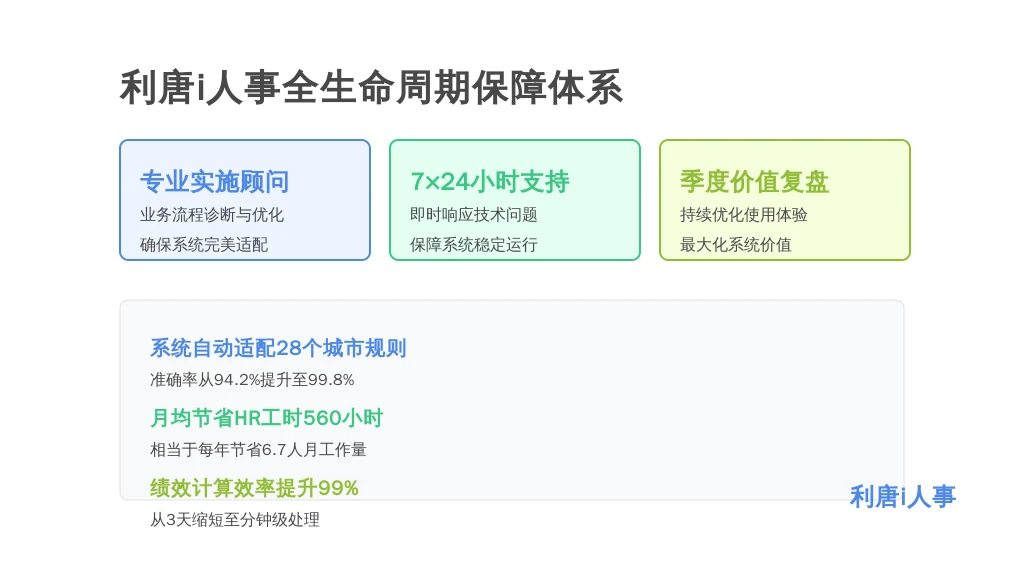Click the lime bordered quarterly review card
This screenshot has width=1024, height=576.
[x=784, y=200]
